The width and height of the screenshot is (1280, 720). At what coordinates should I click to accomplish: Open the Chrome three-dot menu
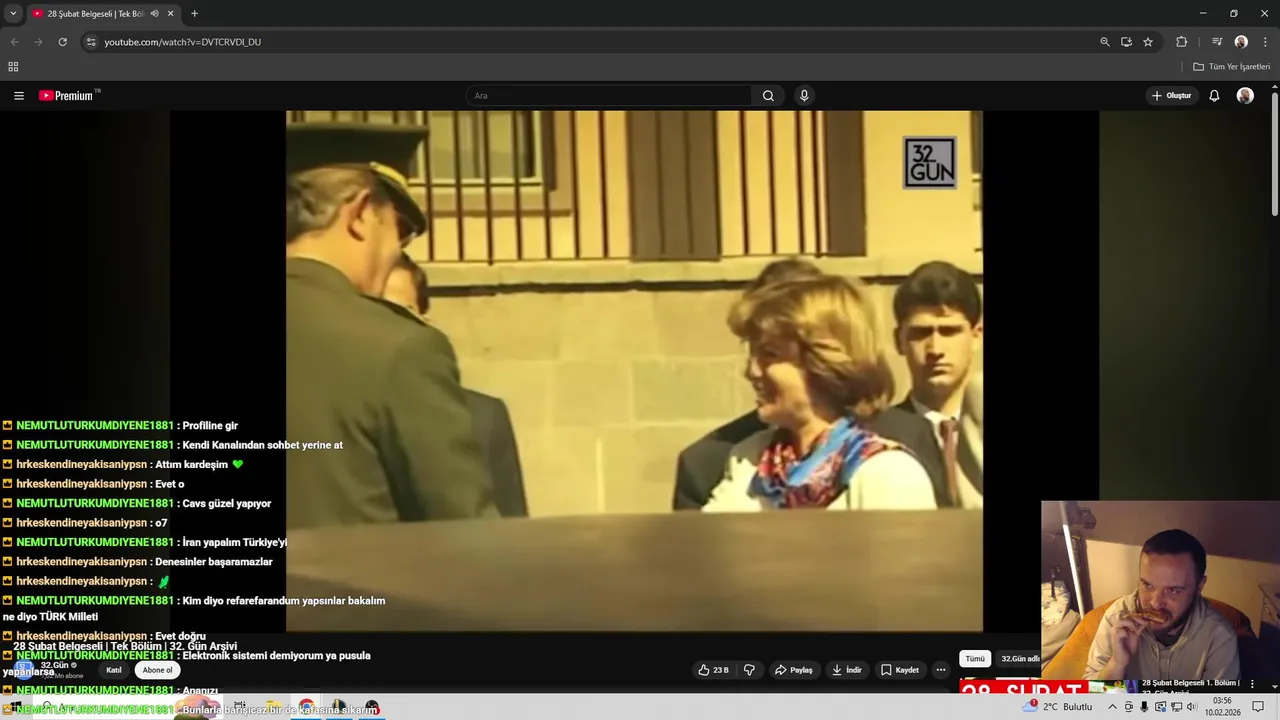click(1265, 42)
